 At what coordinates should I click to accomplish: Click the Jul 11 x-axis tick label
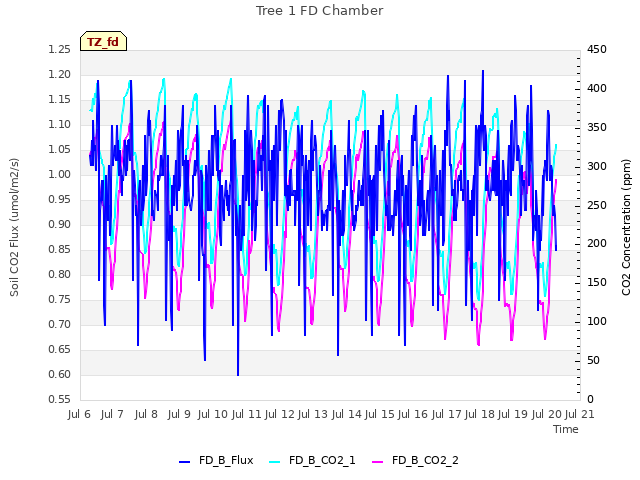[x=247, y=414]
